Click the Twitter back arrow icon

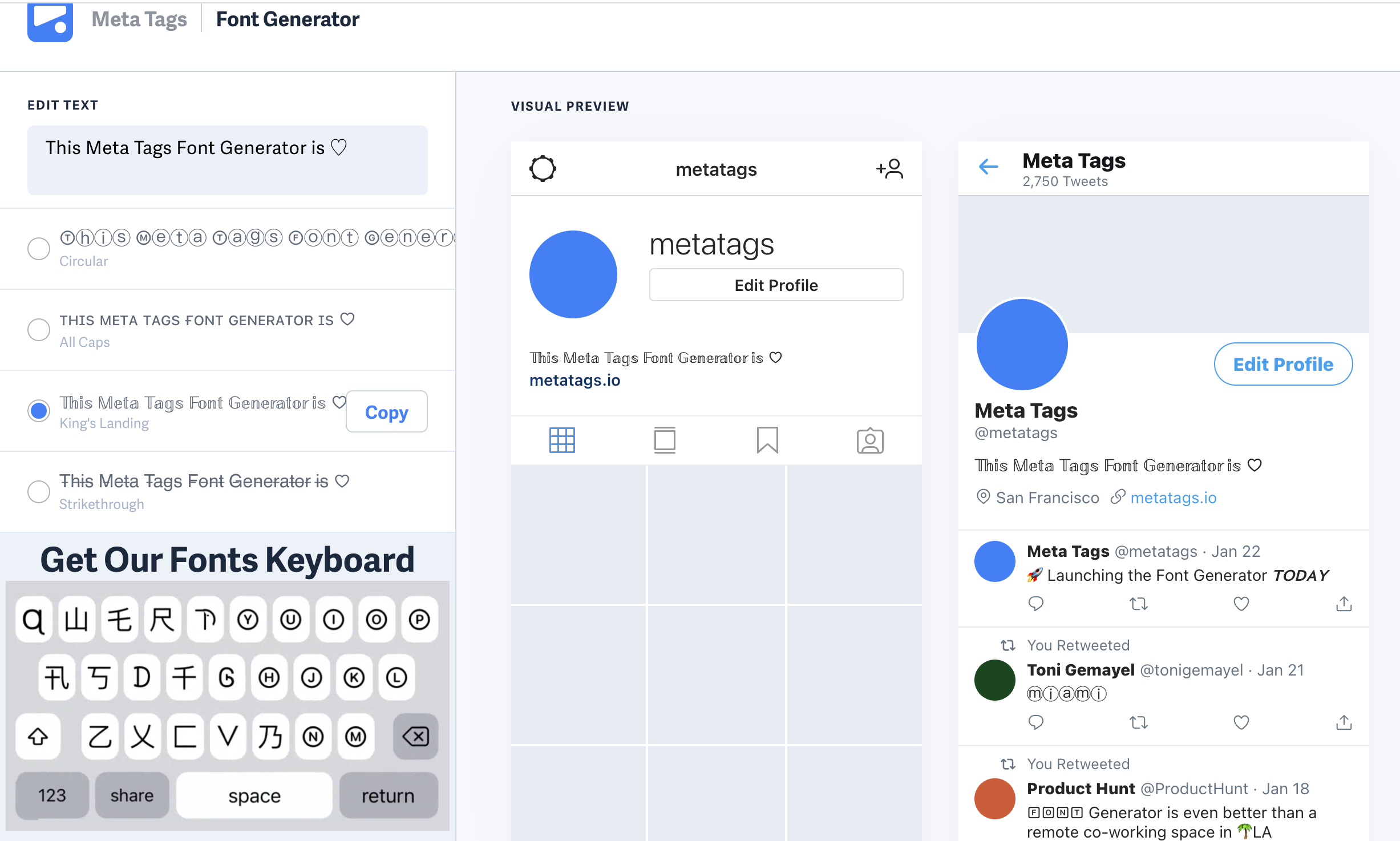[989, 167]
